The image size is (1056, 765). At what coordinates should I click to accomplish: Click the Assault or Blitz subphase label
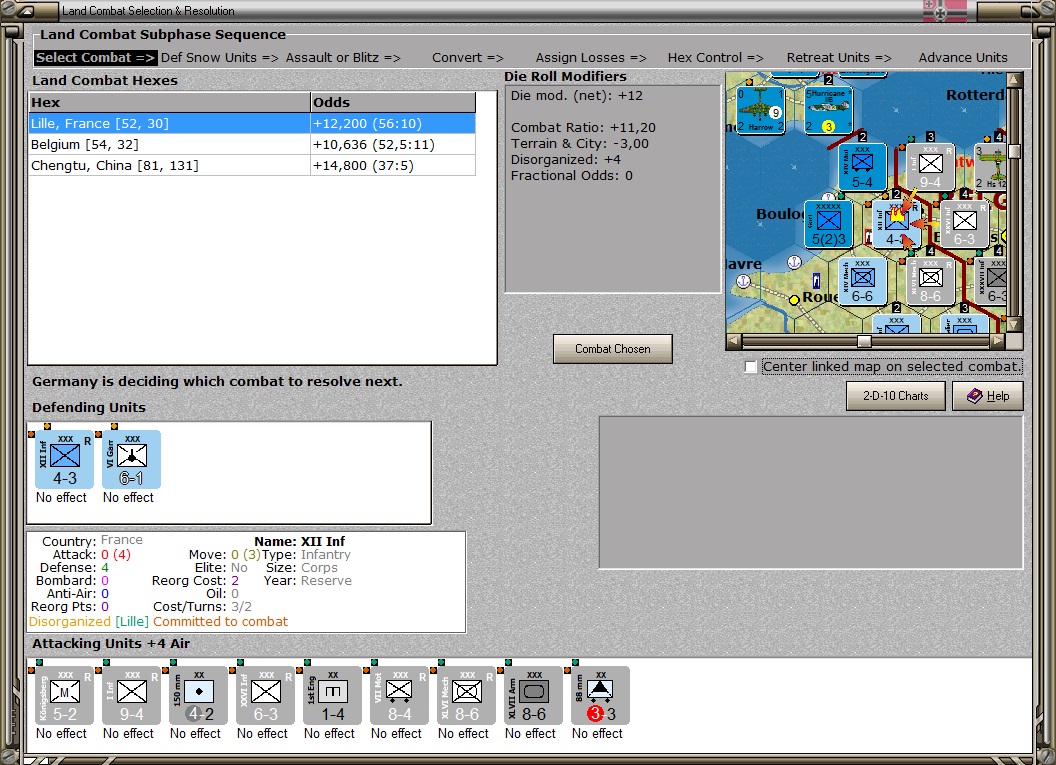click(343, 58)
